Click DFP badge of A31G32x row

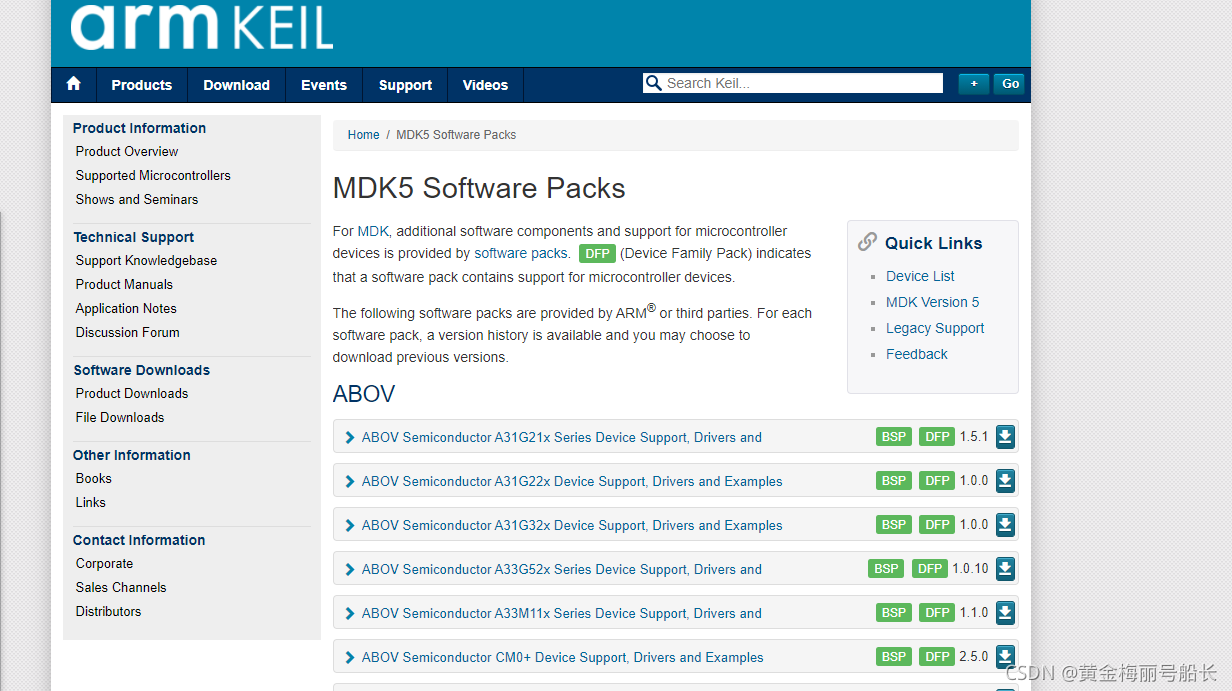point(937,525)
